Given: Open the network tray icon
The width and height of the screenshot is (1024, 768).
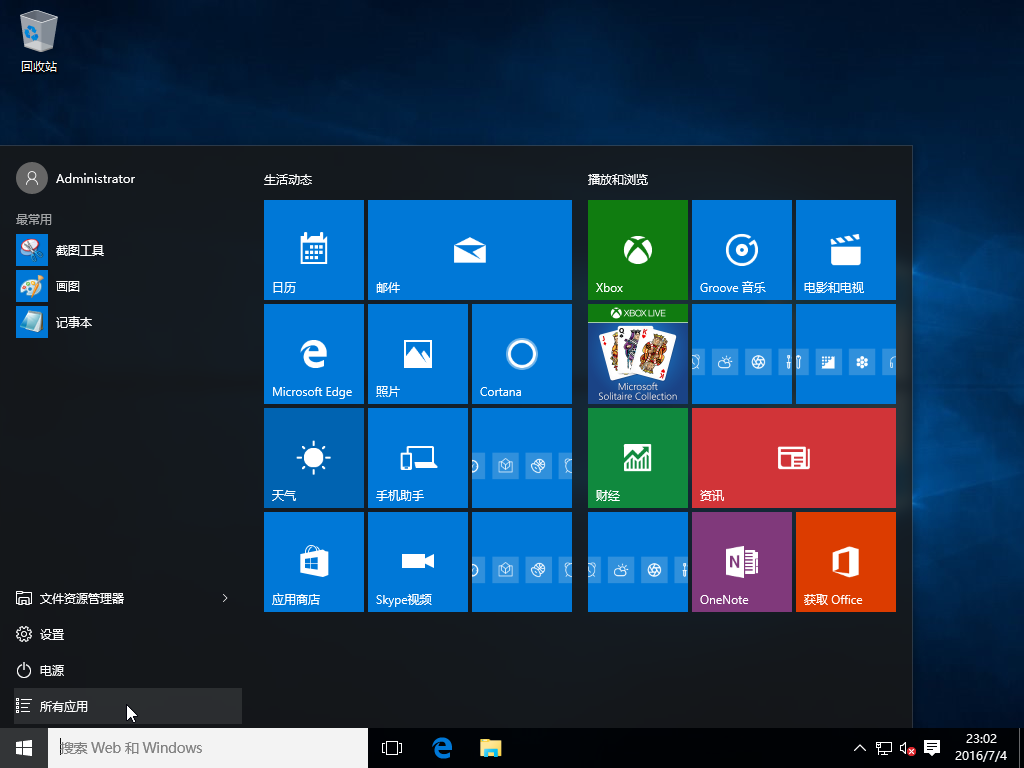Looking at the screenshot, I should pyautogui.click(x=884, y=748).
